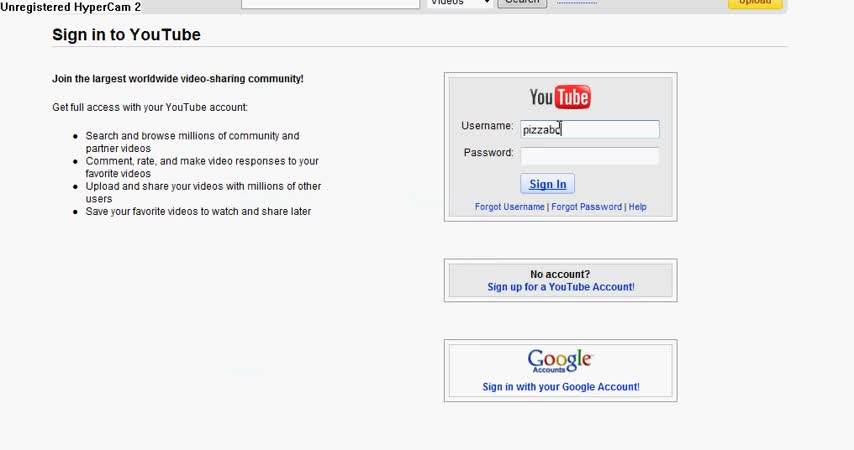The image size is (854, 450).
Task: Focus the Password input field
Action: tap(590, 156)
